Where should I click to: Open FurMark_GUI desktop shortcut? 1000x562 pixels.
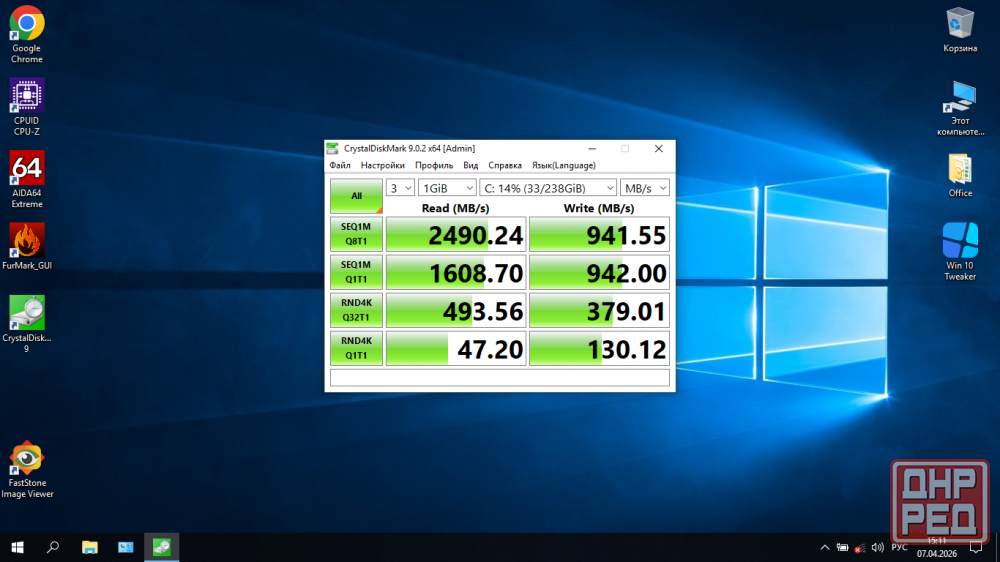(x=26, y=241)
